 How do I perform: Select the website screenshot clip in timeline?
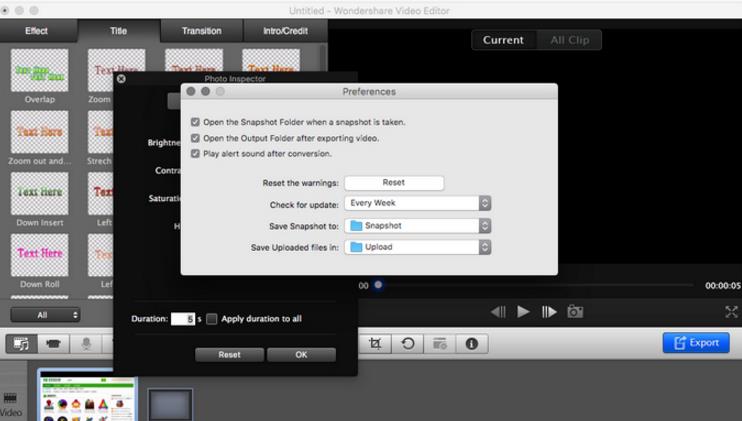(x=88, y=396)
